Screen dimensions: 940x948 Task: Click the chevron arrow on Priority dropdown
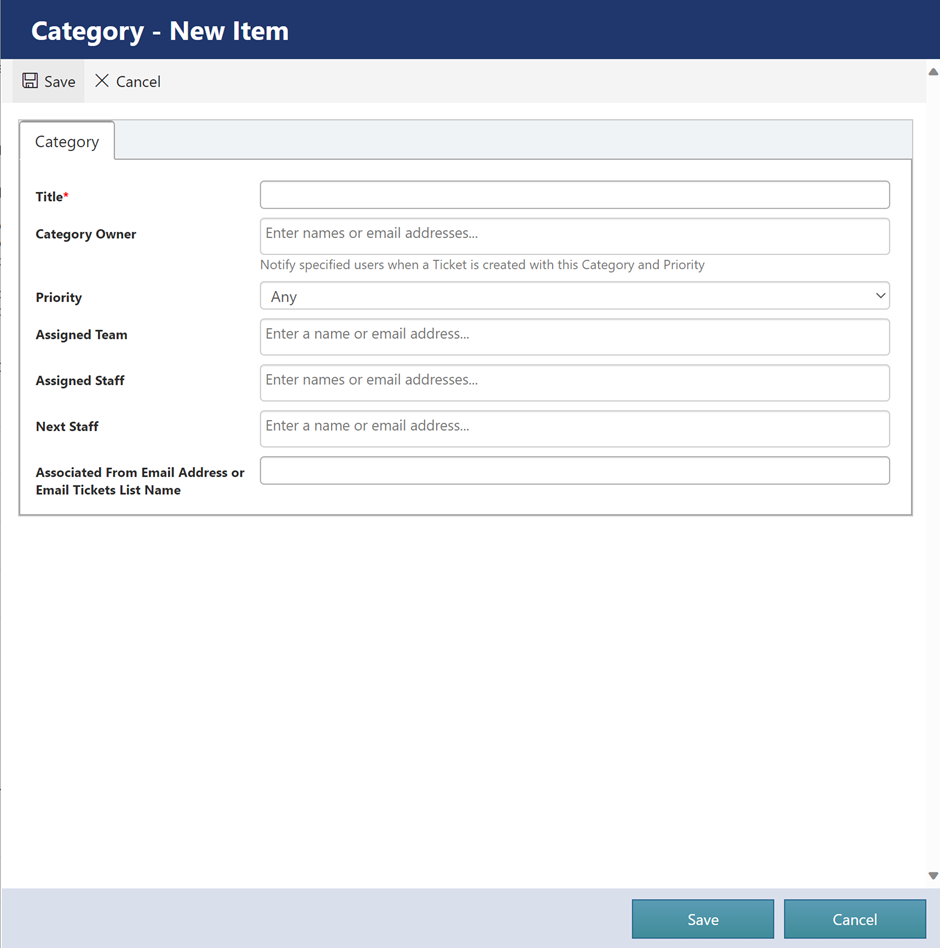point(880,296)
